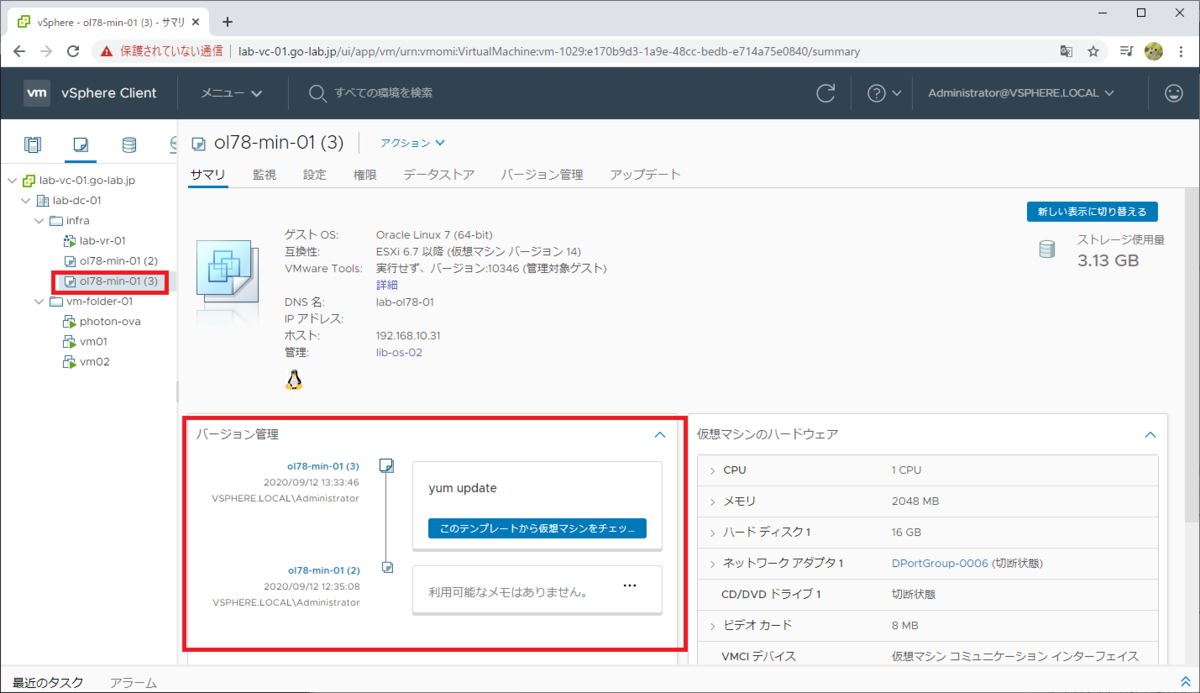This screenshot has height=693, width=1200.
Task: Click 新しい表示に切り替える button
Action: 1092,212
